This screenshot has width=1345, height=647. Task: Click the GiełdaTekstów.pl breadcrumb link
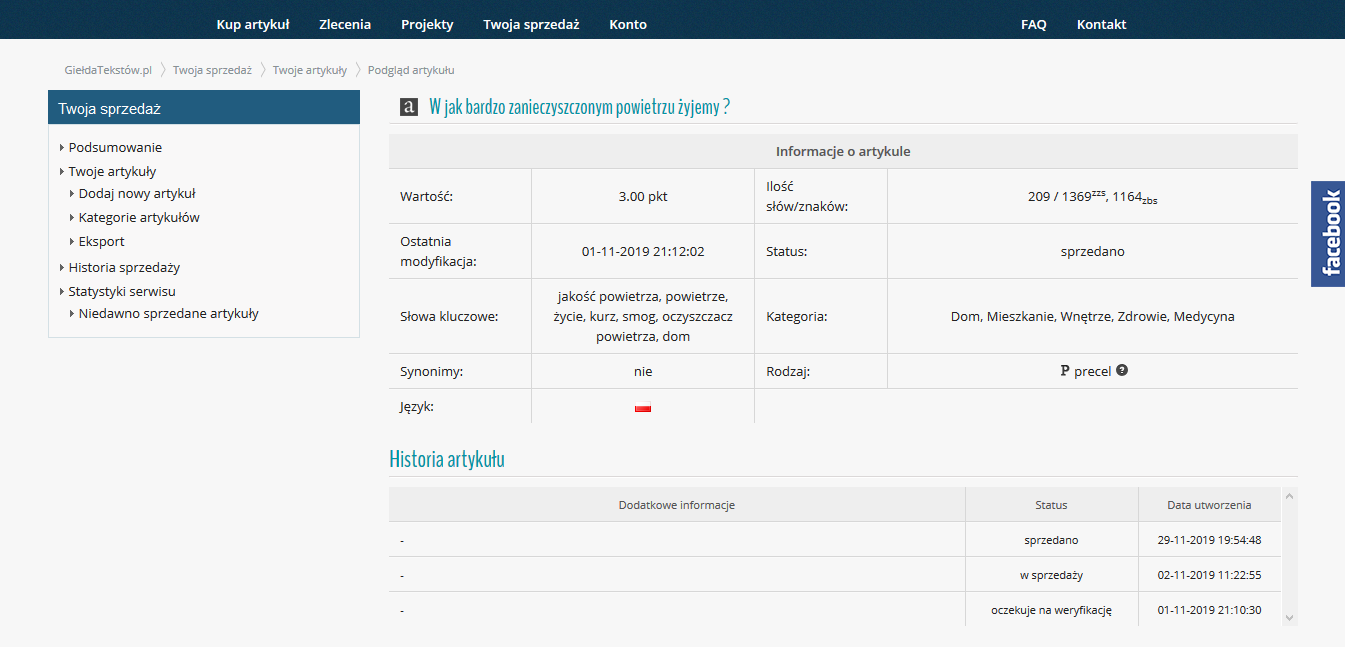click(x=110, y=70)
